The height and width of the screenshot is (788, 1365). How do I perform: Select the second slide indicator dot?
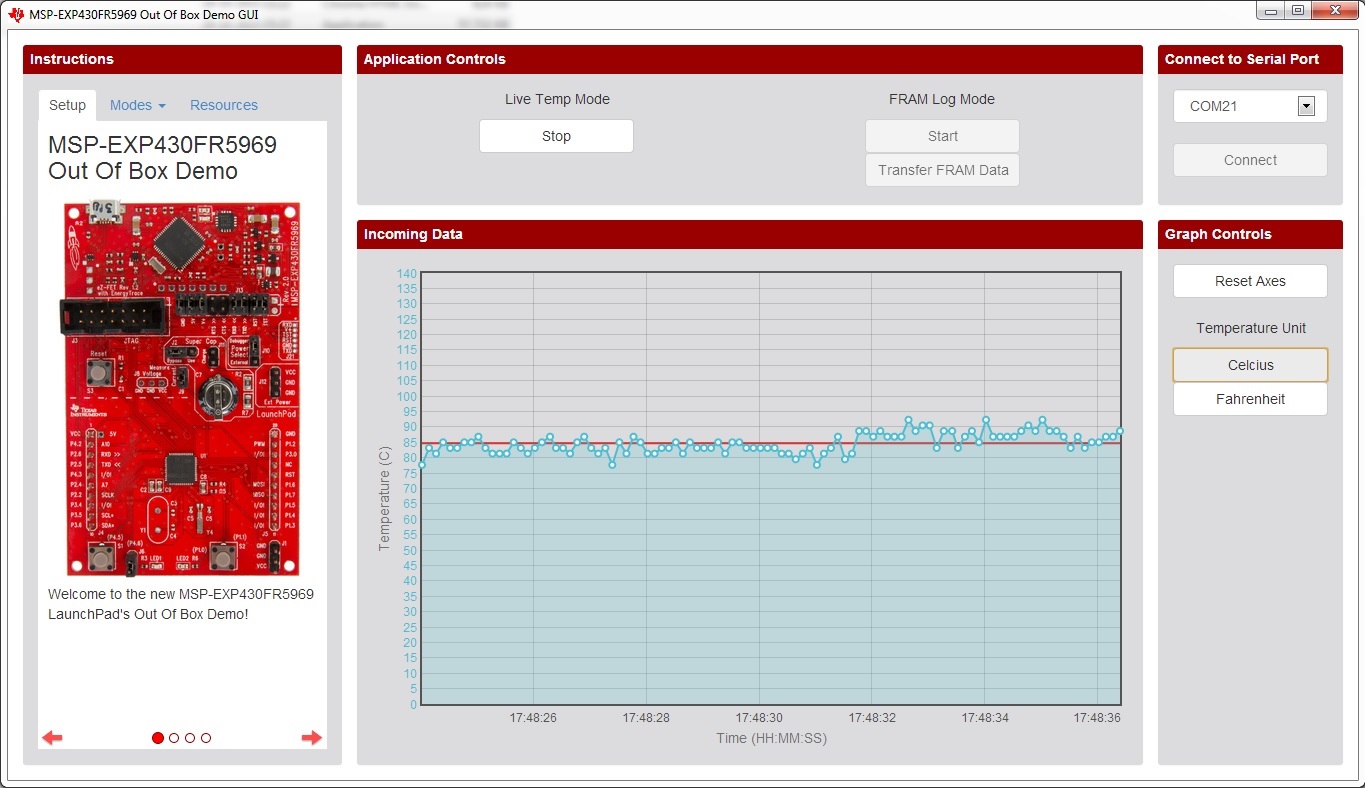[174, 738]
